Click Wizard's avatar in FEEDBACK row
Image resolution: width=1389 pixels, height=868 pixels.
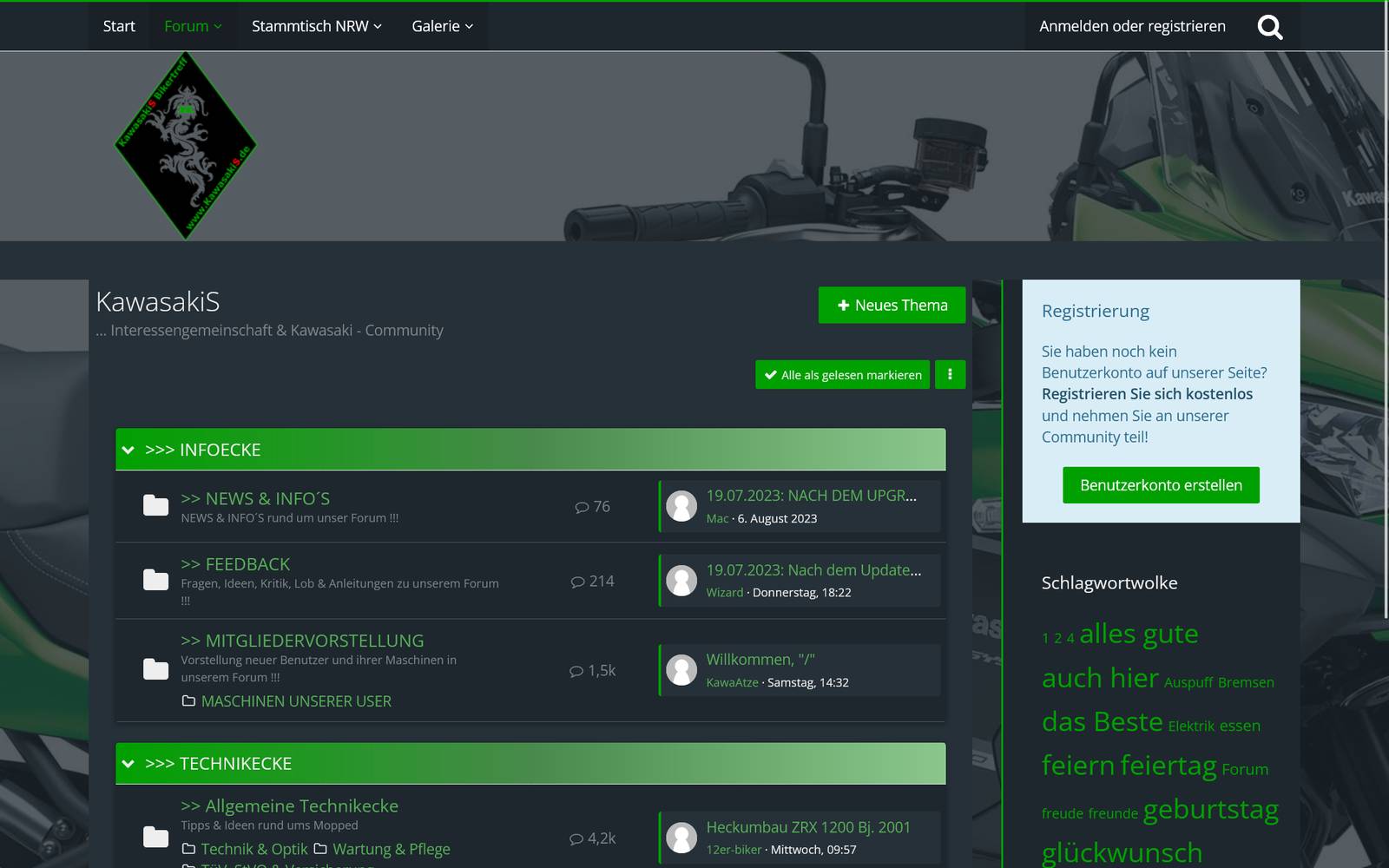pyautogui.click(x=681, y=581)
